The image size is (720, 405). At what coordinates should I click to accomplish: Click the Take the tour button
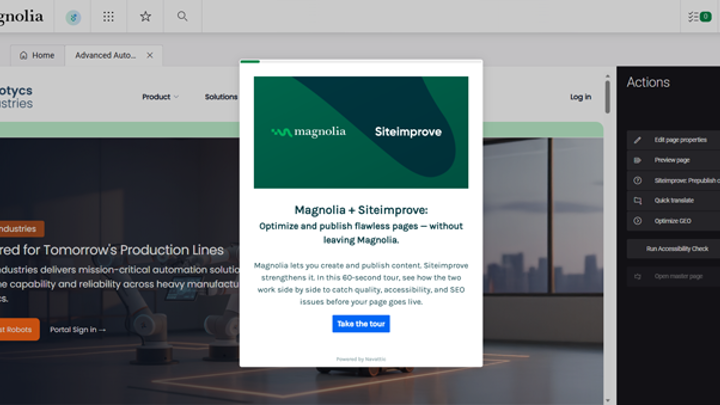(361, 324)
